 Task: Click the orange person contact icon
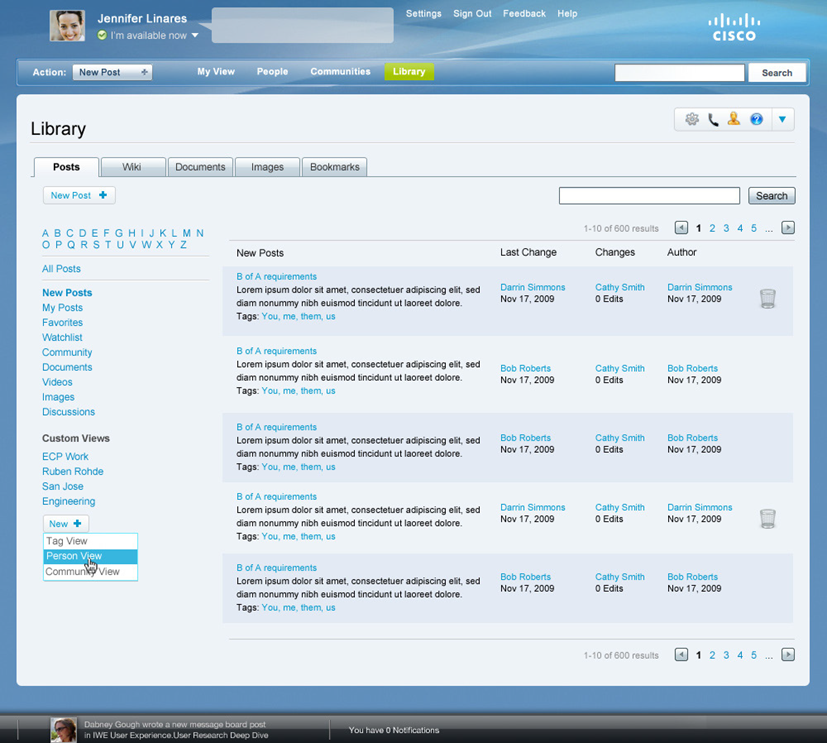(x=734, y=119)
